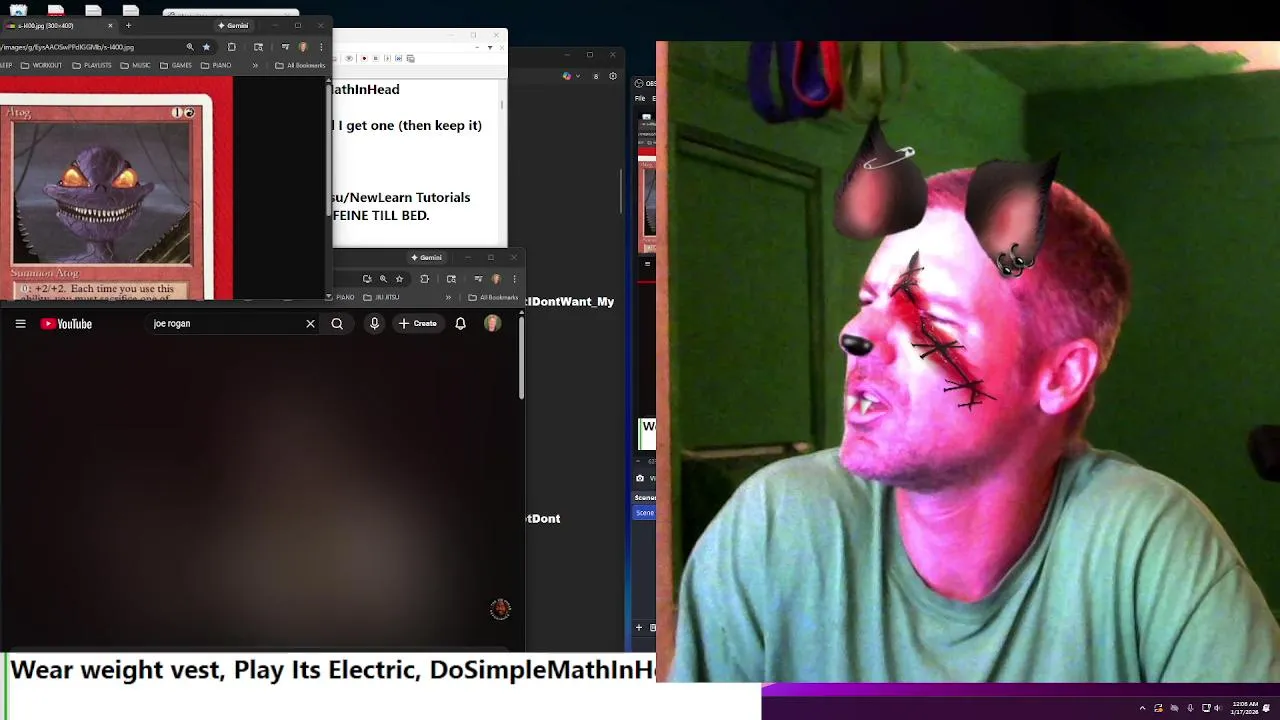Image resolution: width=1280 pixels, height=720 pixels.
Task: Click the YouTube page vertical scrollbar
Action: (521, 360)
